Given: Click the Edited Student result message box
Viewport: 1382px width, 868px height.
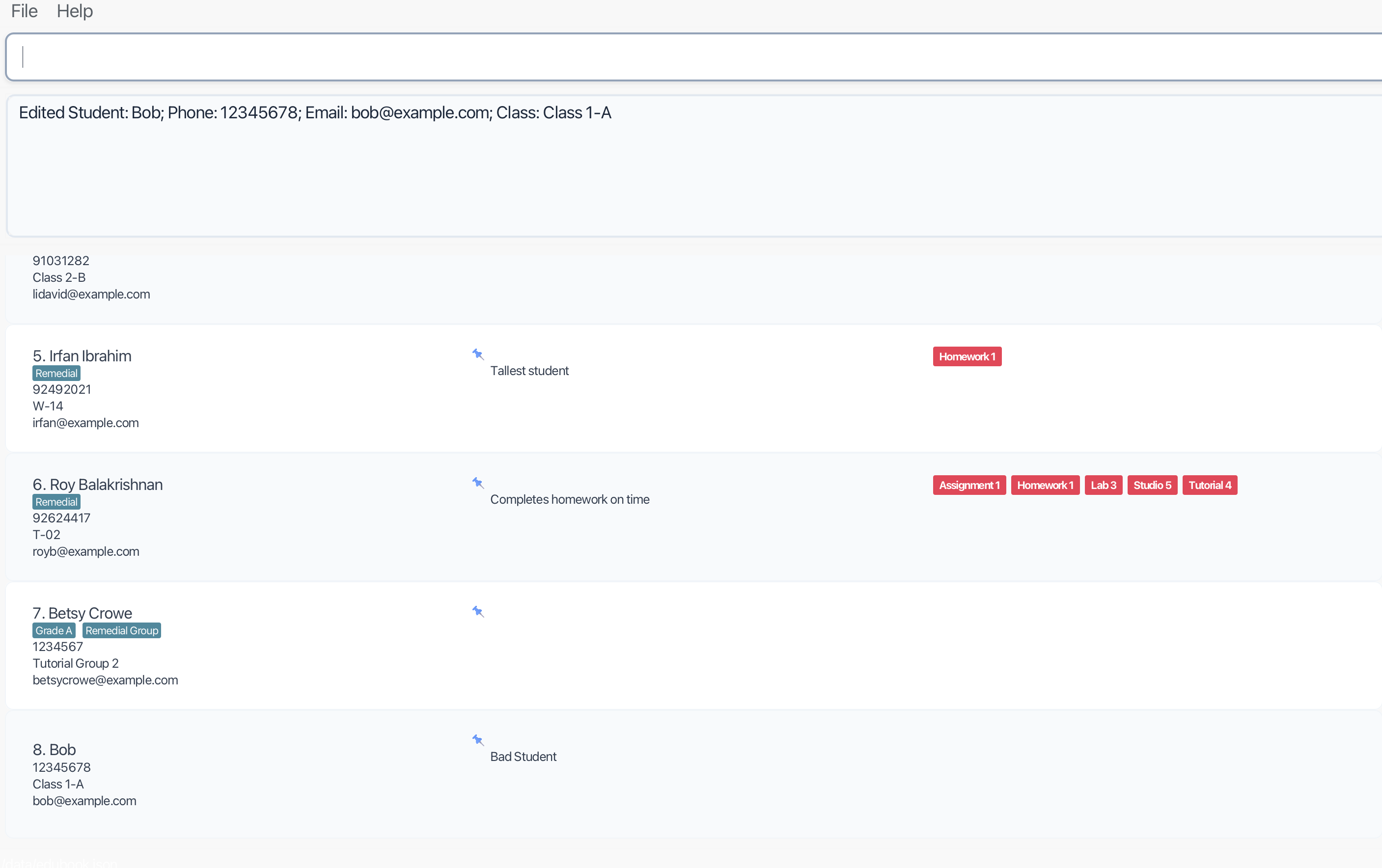Looking at the screenshot, I should pyautogui.click(x=689, y=166).
